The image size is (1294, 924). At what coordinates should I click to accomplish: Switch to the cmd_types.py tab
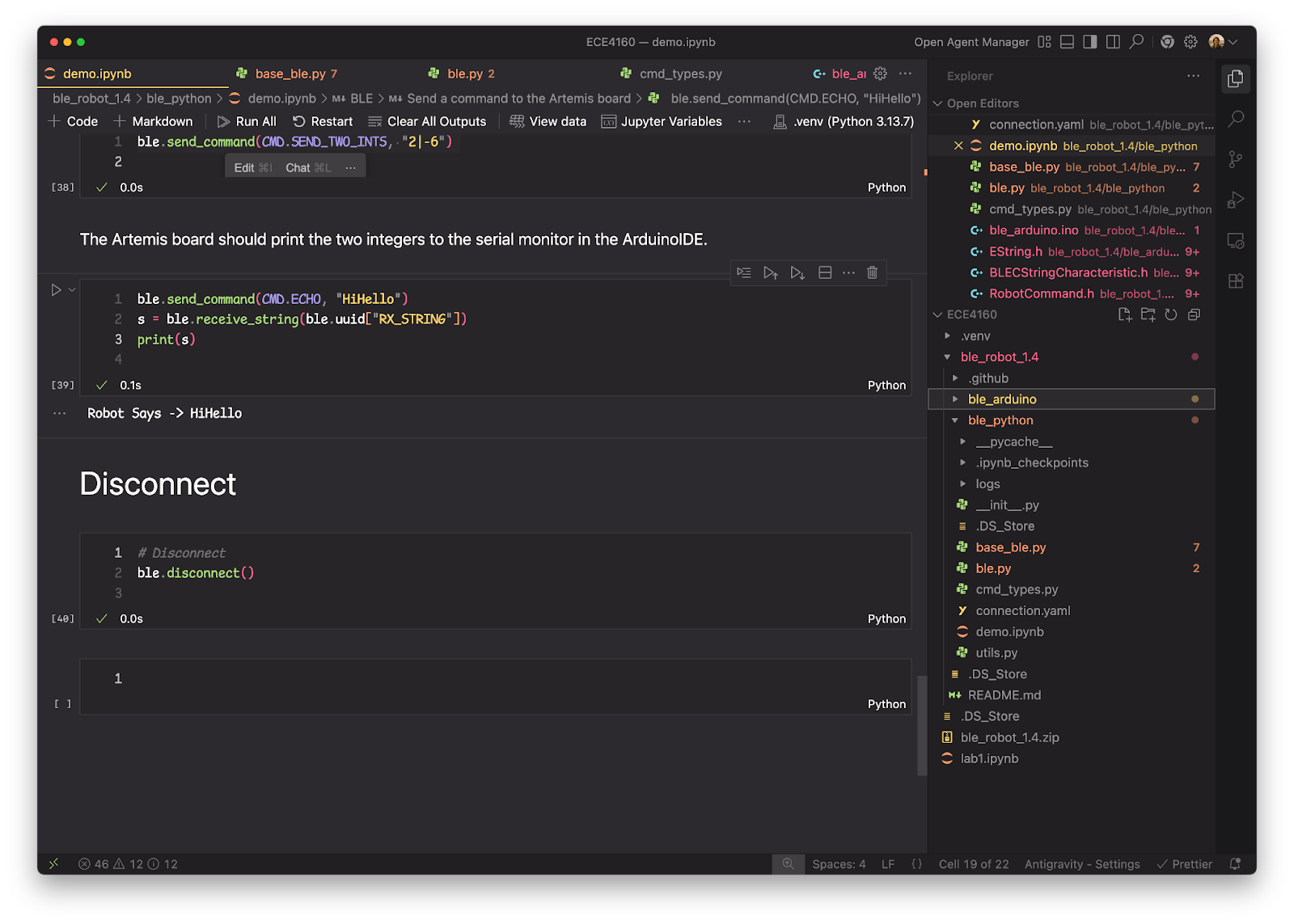tap(679, 74)
